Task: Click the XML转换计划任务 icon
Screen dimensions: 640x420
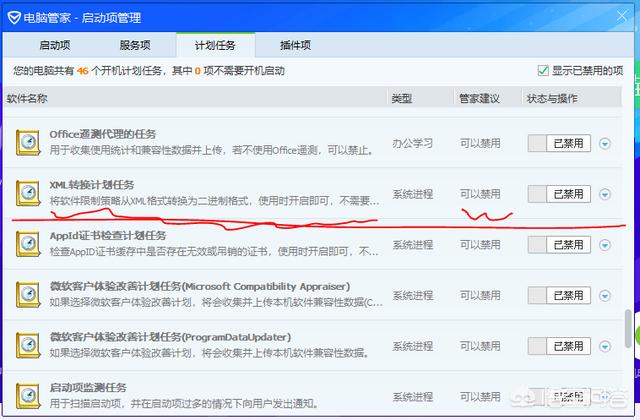Action: point(29,193)
